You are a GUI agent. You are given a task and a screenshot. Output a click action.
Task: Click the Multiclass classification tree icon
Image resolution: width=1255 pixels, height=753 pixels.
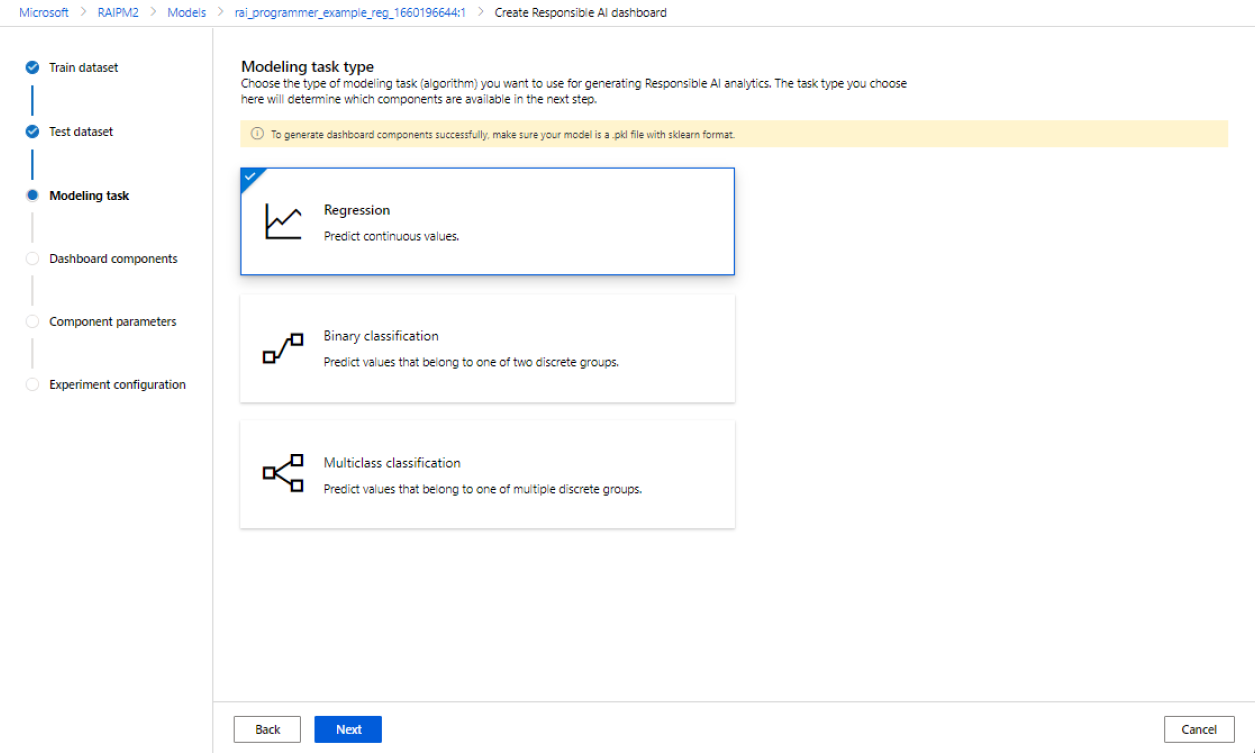coord(283,474)
